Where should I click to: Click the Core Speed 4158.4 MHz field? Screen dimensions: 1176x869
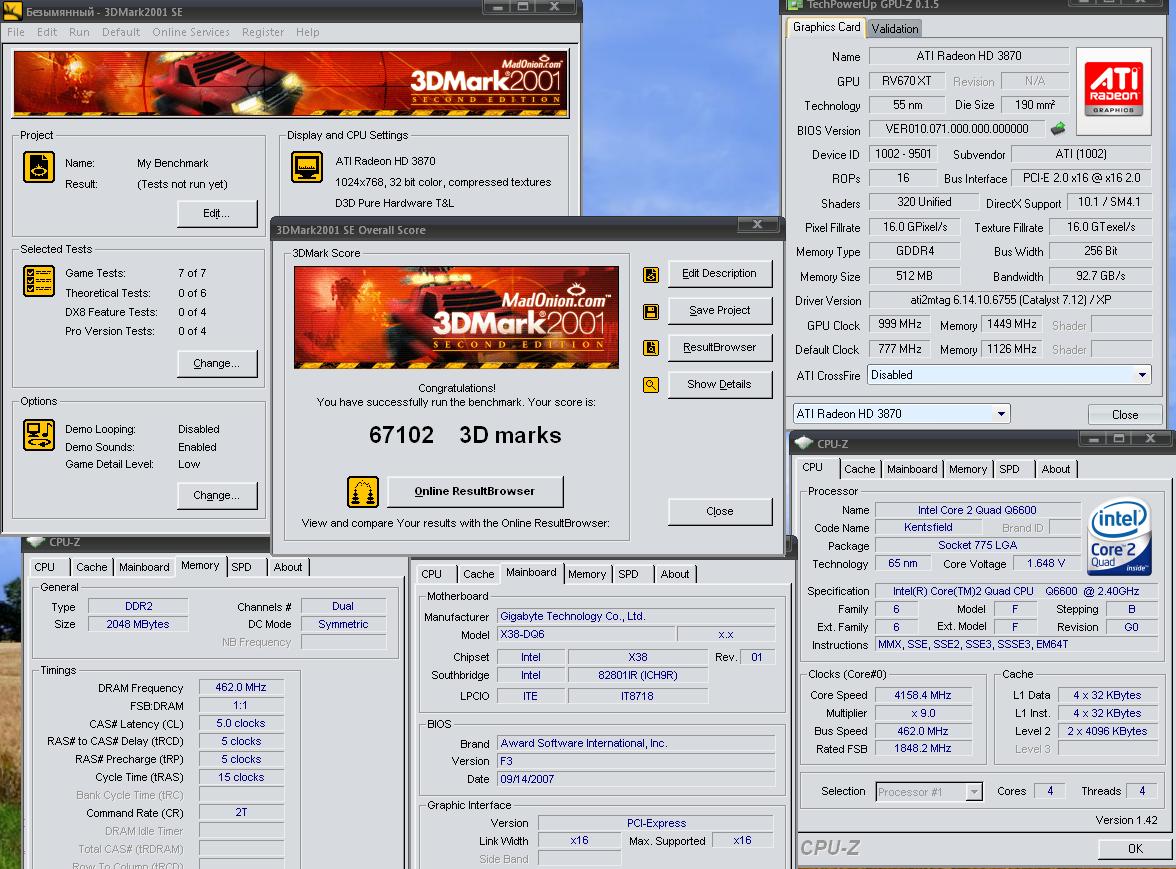(x=922, y=695)
